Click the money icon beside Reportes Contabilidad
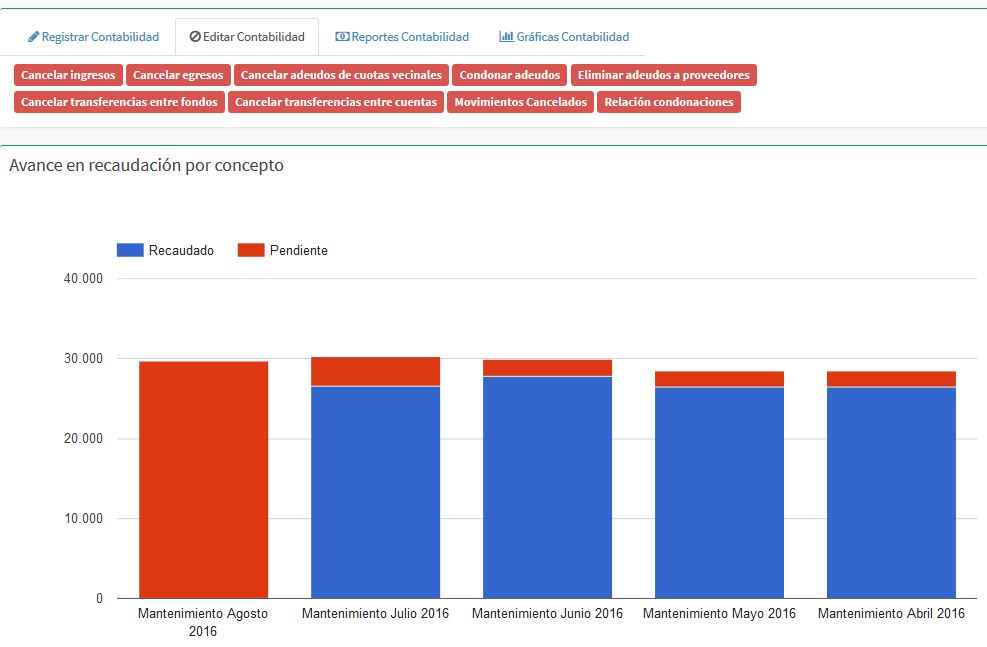Viewport: 987px width, 647px height. point(342,37)
